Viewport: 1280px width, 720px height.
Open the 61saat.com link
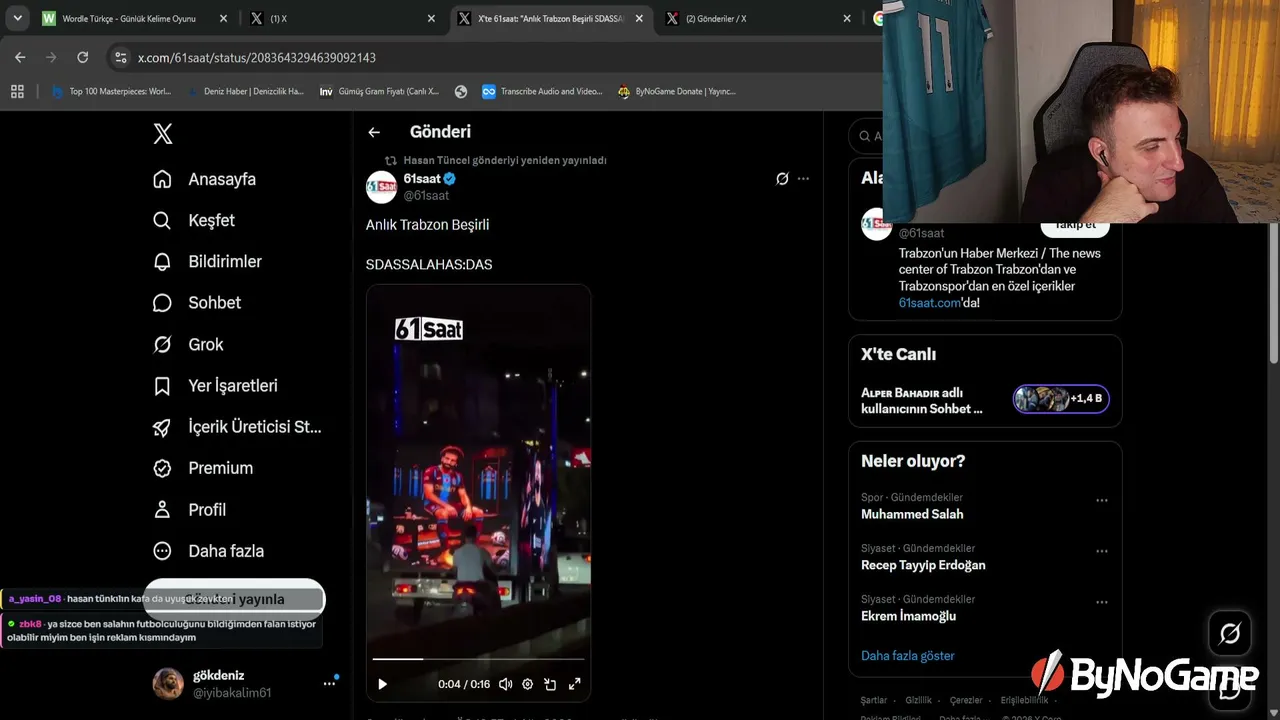[x=929, y=303]
